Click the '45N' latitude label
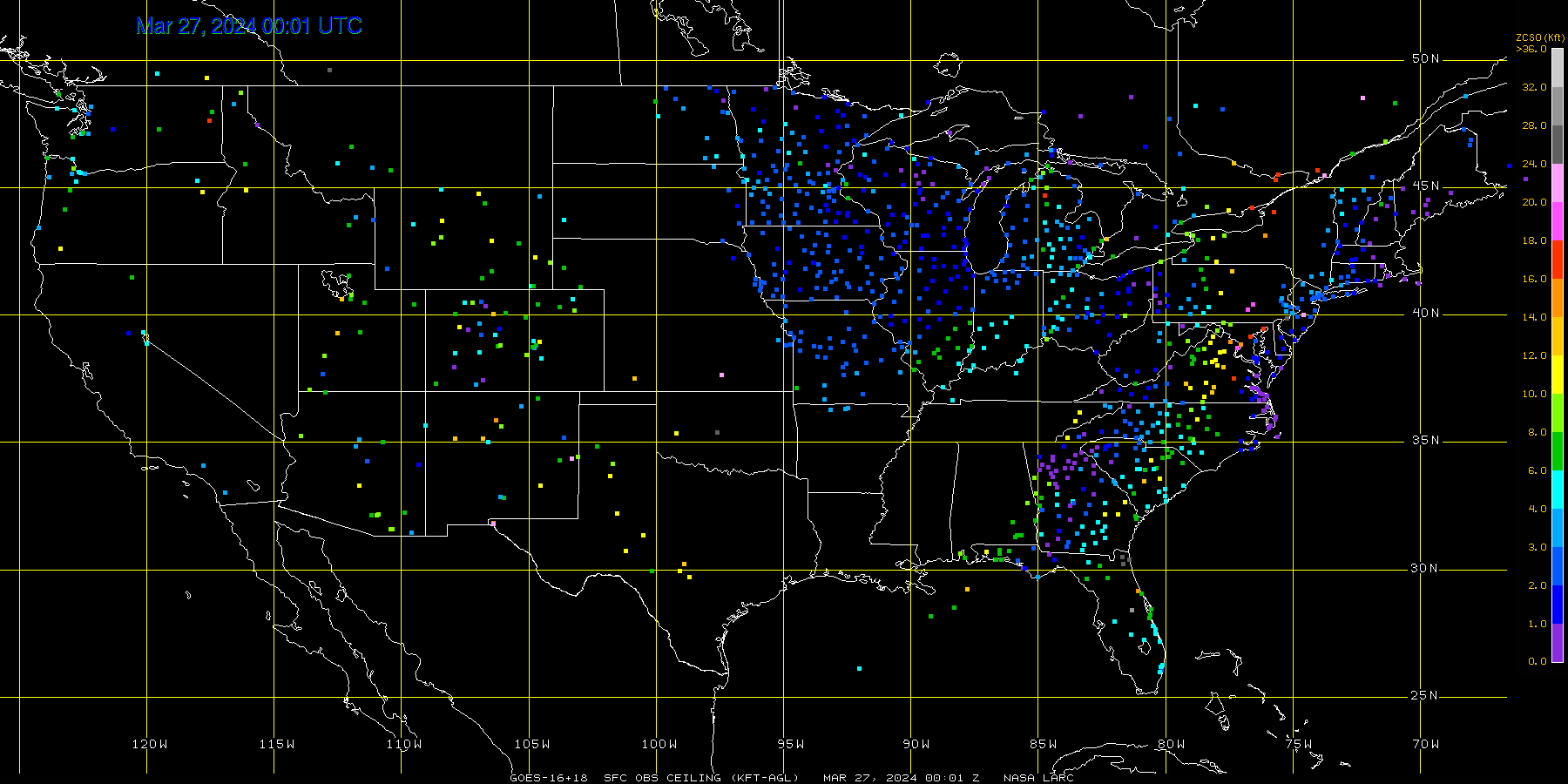Screen dimensions: 1568x784 (x=1426, y=186)
